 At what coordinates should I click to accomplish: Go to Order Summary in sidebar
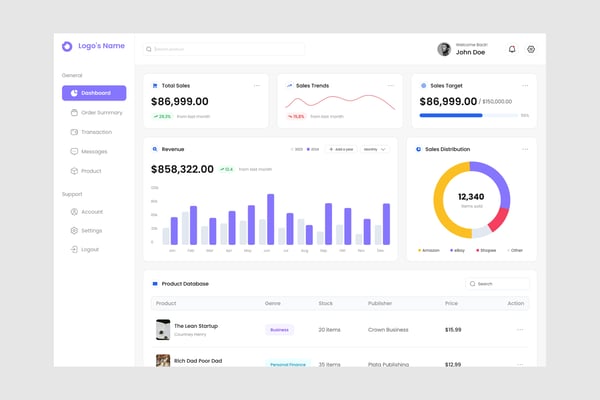pos(96,113)
